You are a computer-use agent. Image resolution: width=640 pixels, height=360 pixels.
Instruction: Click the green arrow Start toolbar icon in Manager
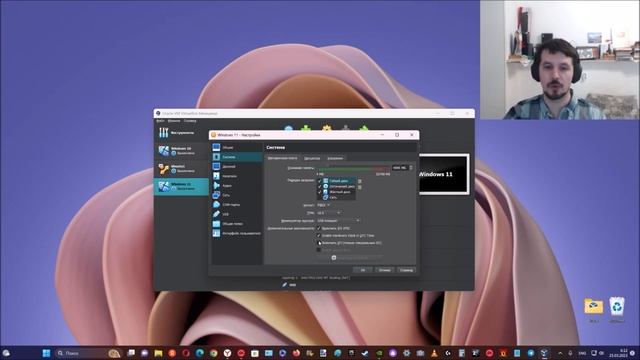coord(364,128)
